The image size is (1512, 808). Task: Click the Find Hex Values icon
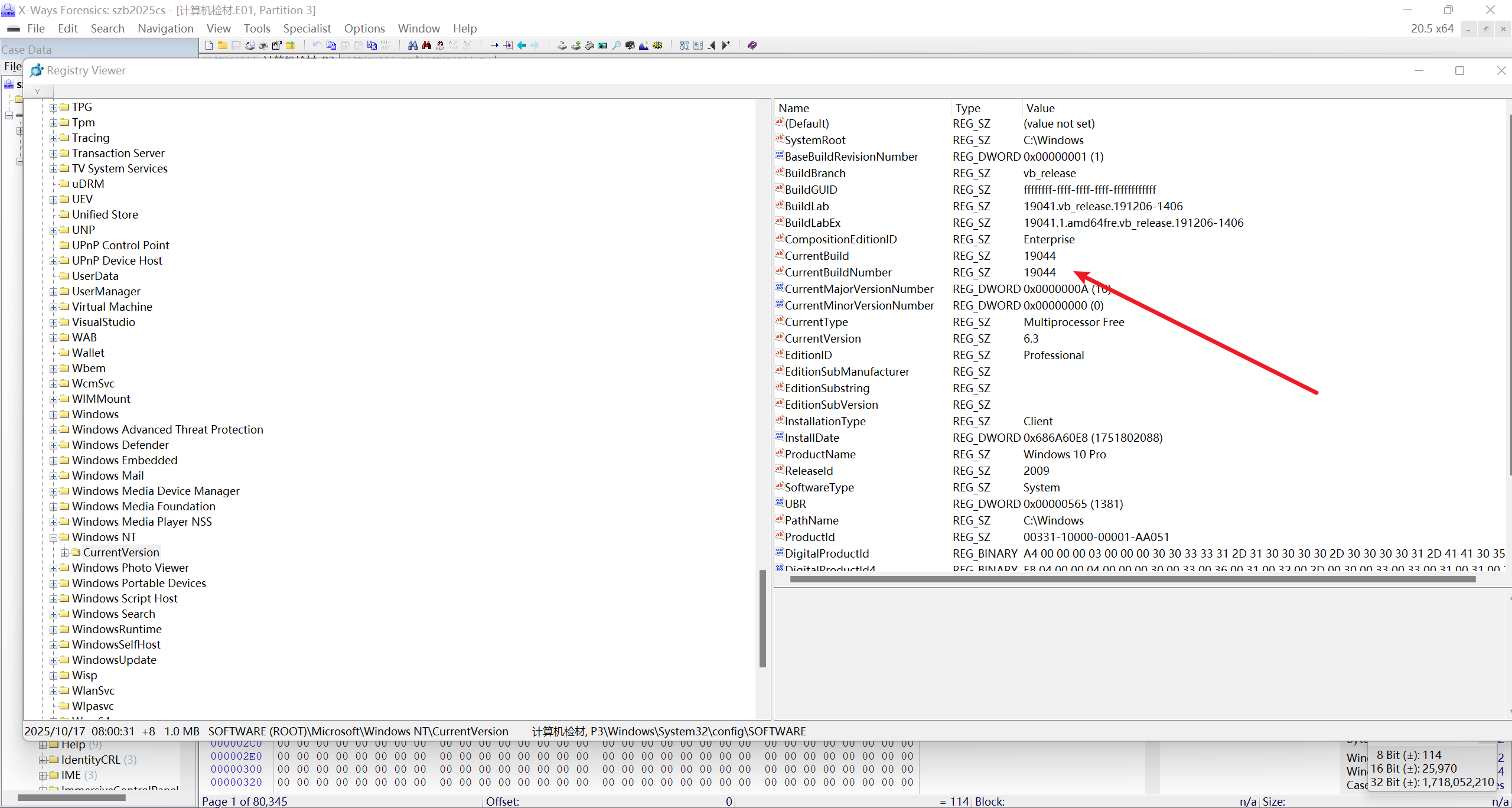[440, 45]
